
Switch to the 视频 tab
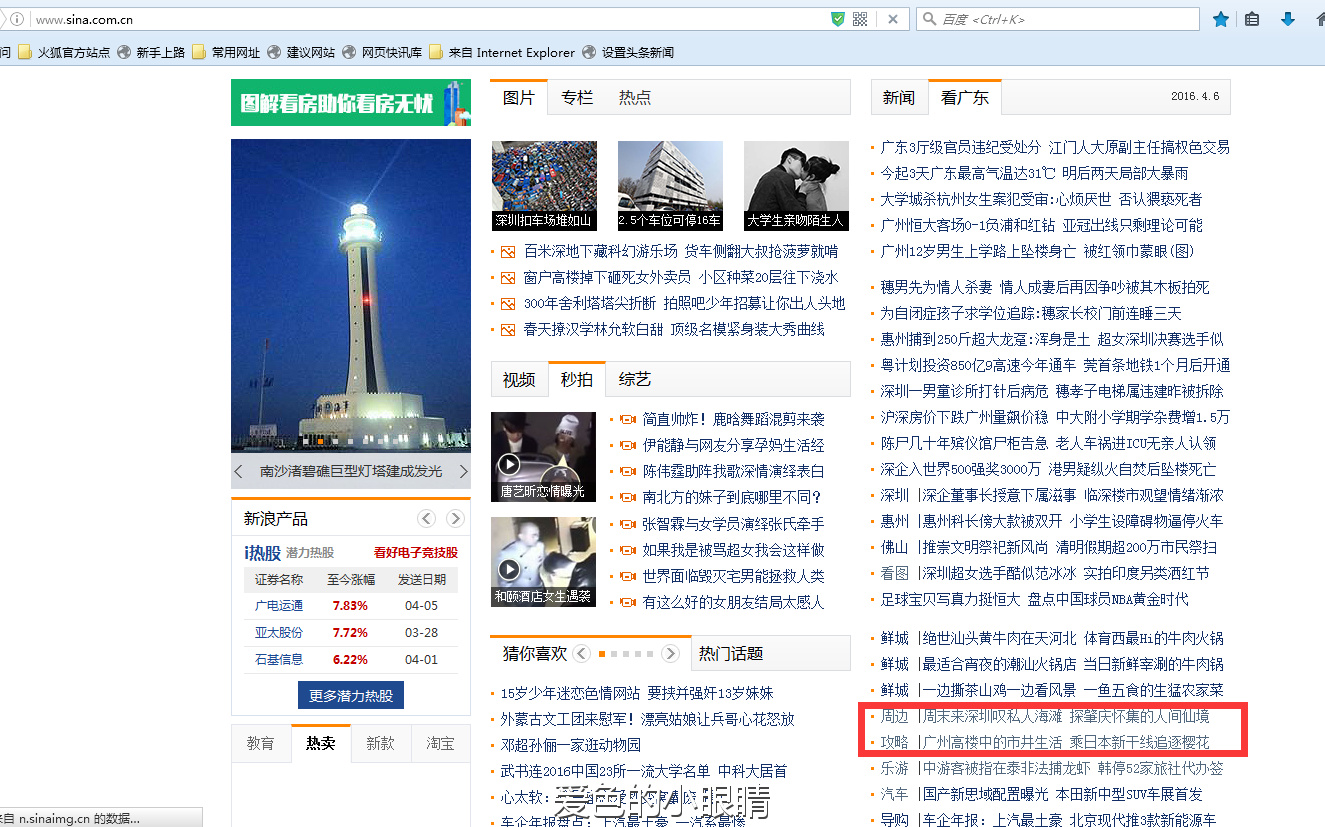pos(519,380)
